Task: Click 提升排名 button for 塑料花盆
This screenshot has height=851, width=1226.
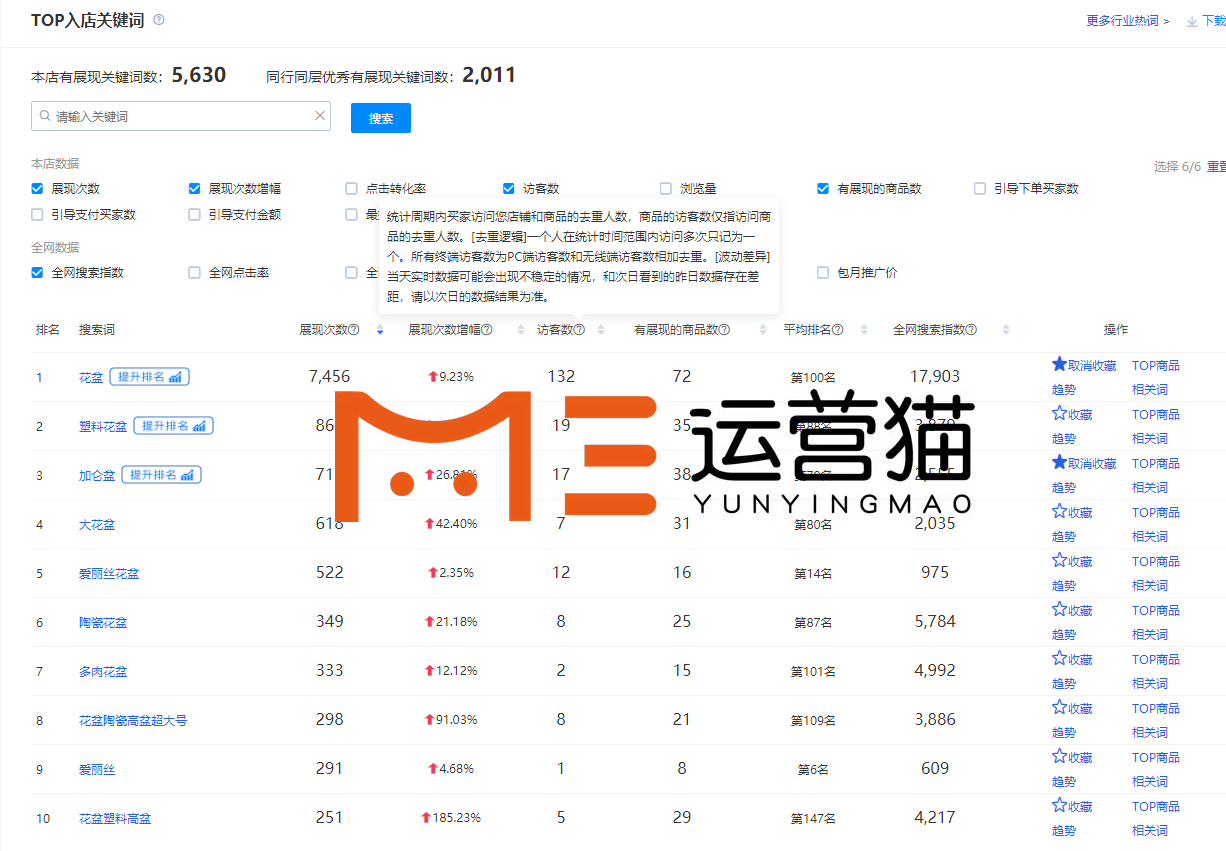Action: pyautogui.click(x=173, y=426)
